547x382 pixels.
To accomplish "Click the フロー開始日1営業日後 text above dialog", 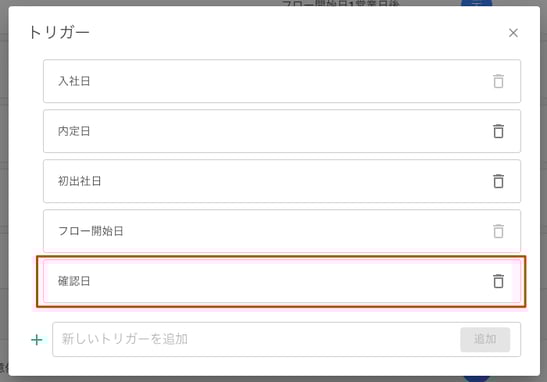I will pyautogui.click(x=340, y=3).
